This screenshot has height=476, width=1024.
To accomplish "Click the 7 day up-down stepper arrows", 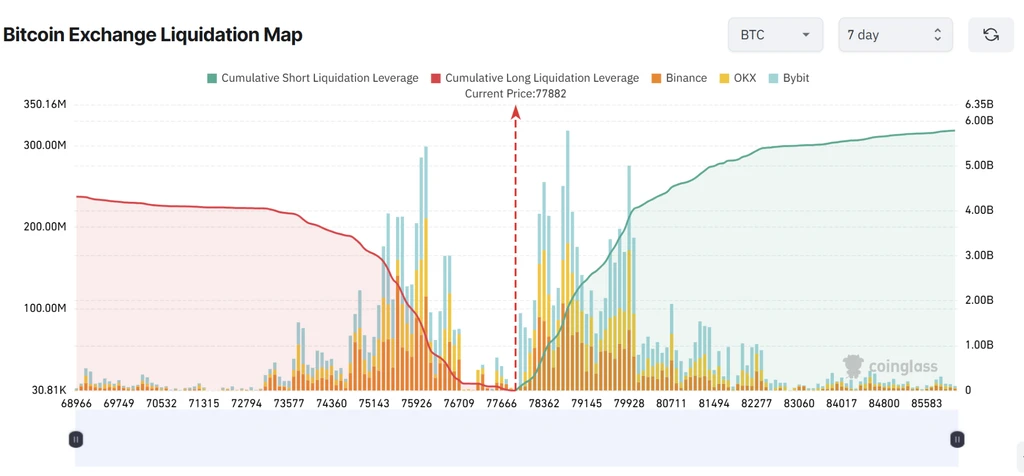I will 938,35.
